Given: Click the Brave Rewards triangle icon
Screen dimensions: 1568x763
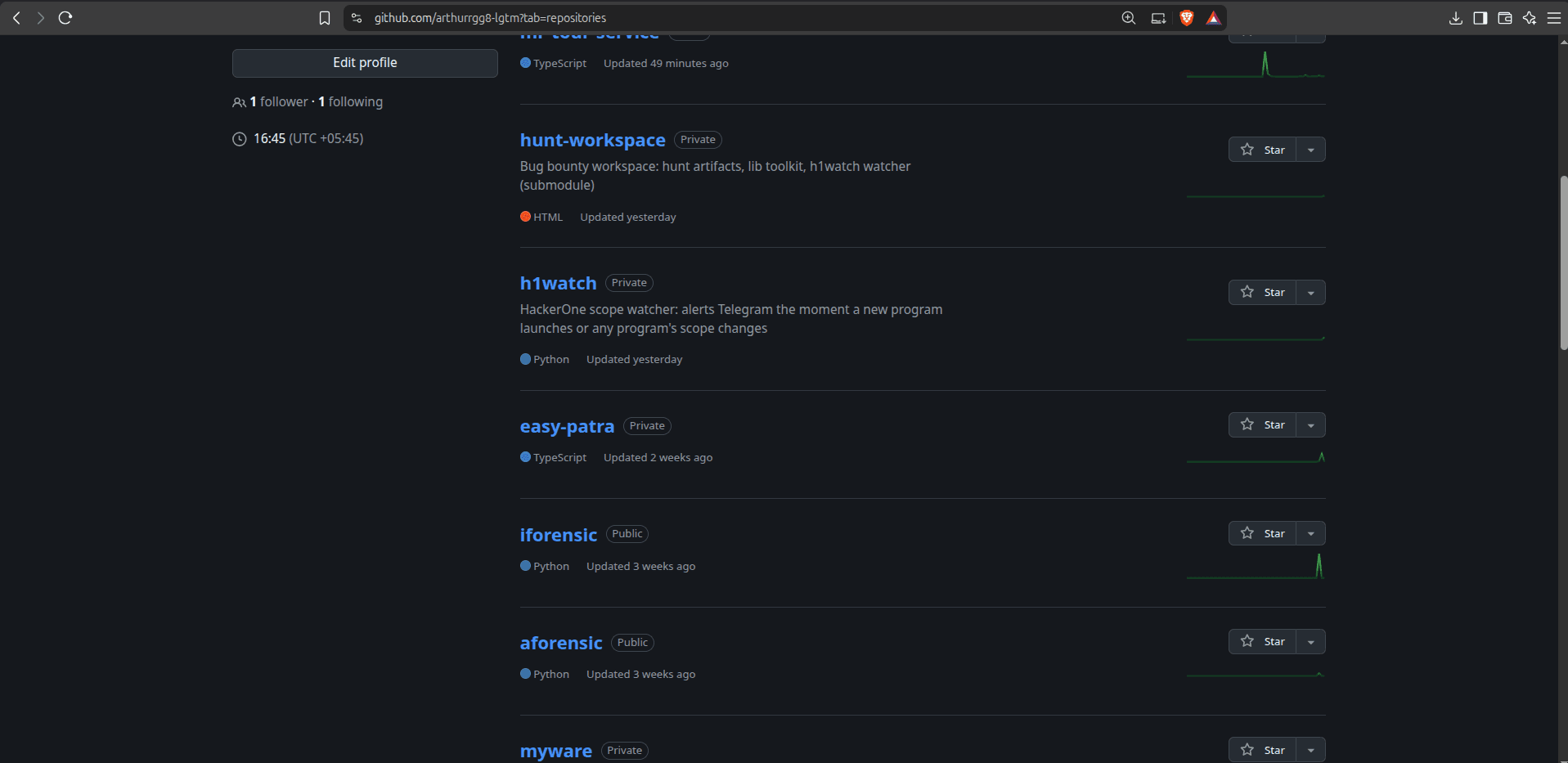Looking at the screenshot, I should [1214, 18].
